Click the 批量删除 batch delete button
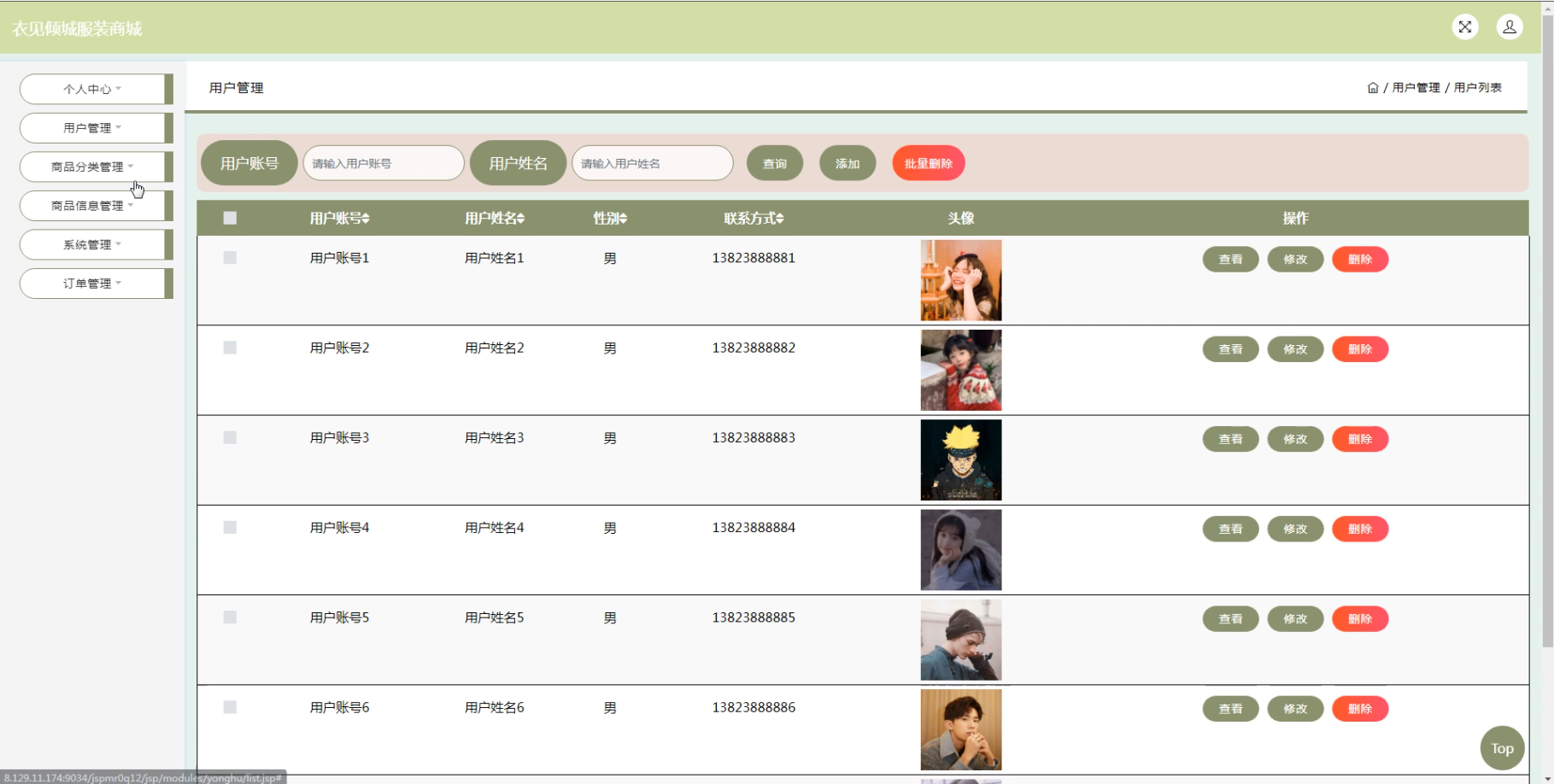This screenshot has width=1554, height=784. (929, 163)
